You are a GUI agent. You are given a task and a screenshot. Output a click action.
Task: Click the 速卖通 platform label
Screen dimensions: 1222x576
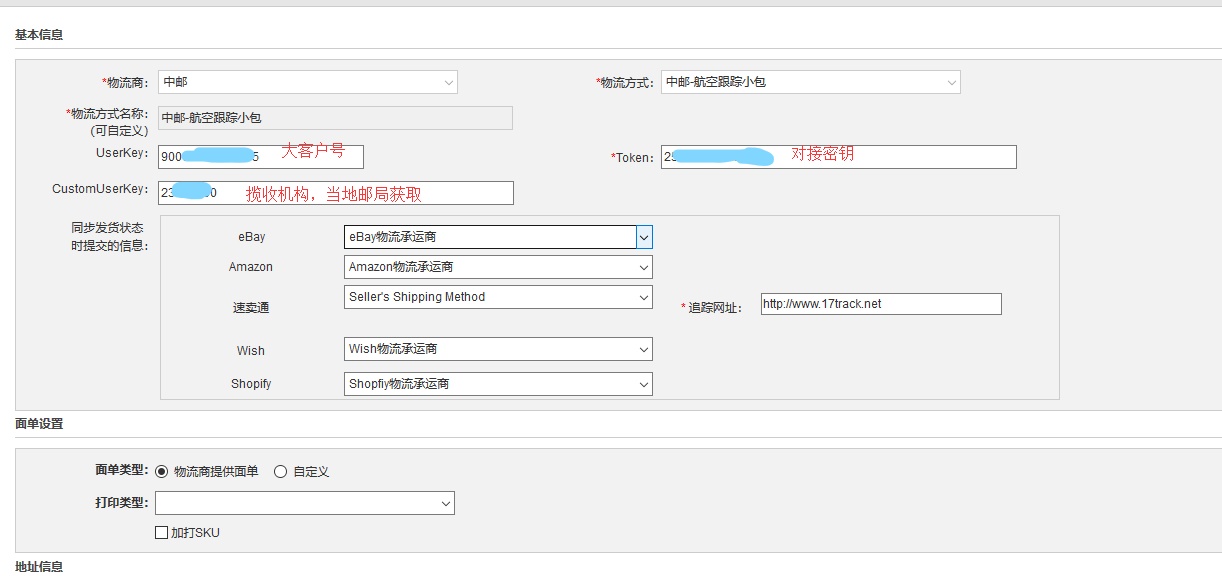(251, 308)
